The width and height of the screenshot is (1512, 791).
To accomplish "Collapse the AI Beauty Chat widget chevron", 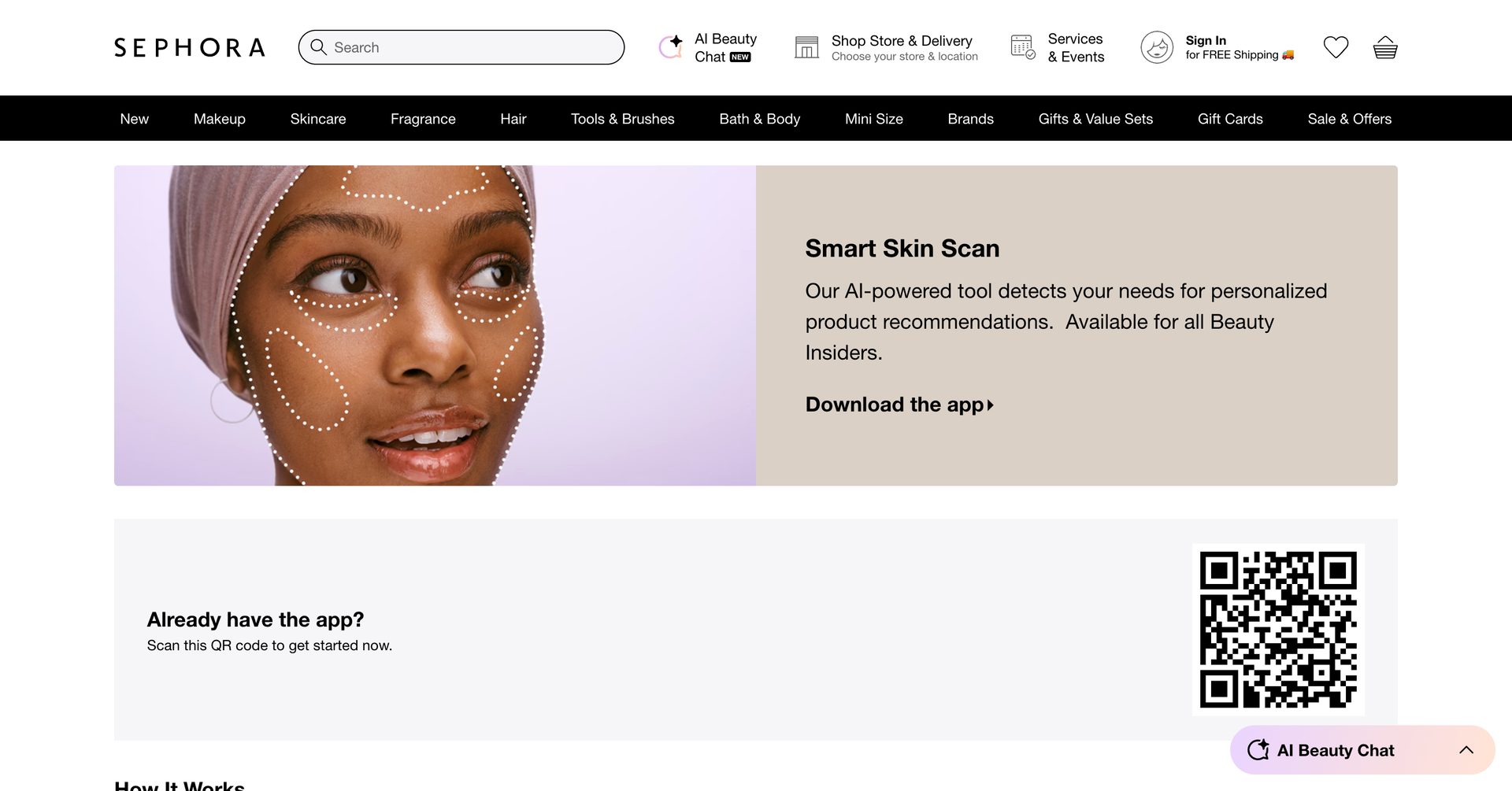I will (1466, 749).
